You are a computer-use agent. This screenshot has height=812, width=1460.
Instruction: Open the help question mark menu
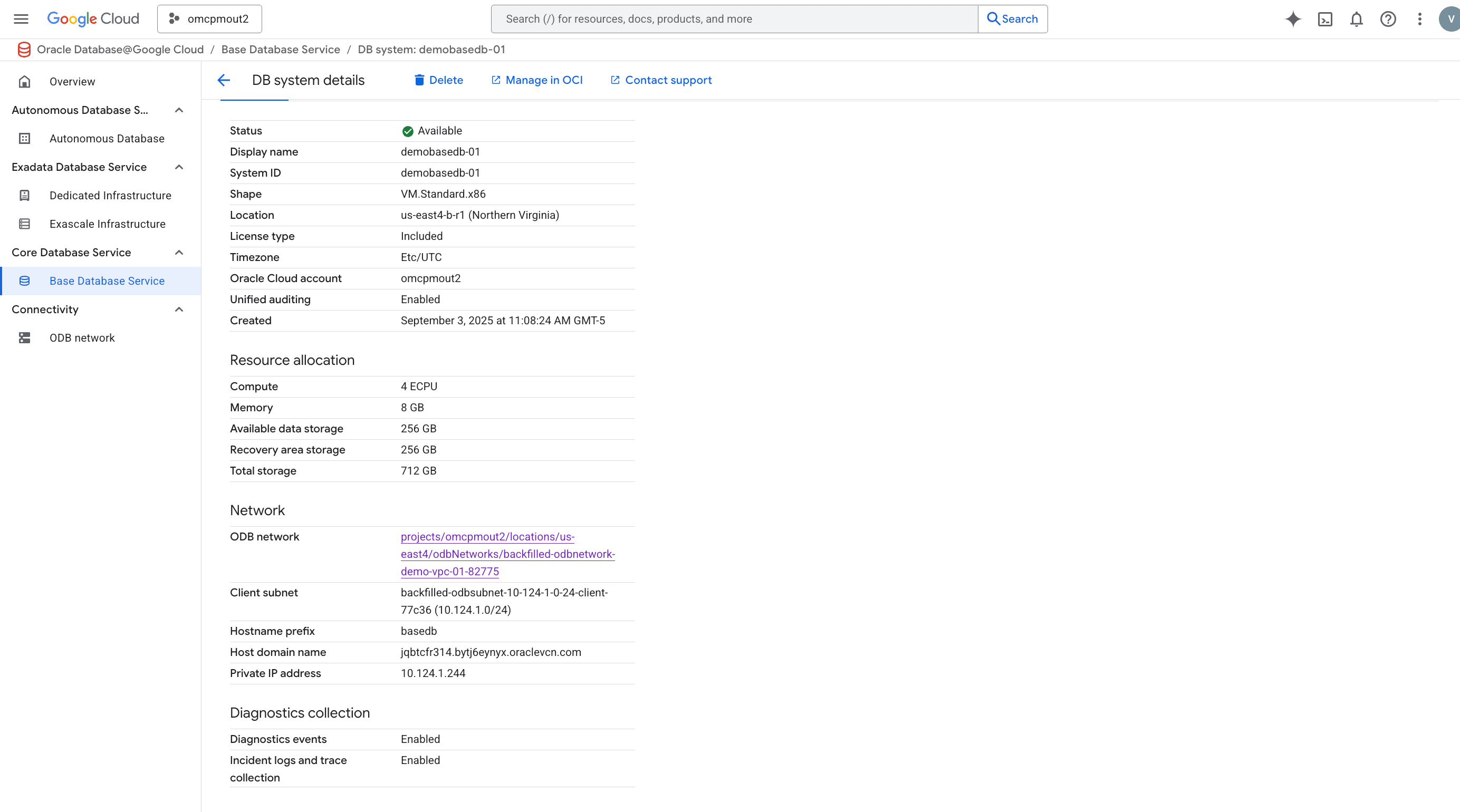1387,18
